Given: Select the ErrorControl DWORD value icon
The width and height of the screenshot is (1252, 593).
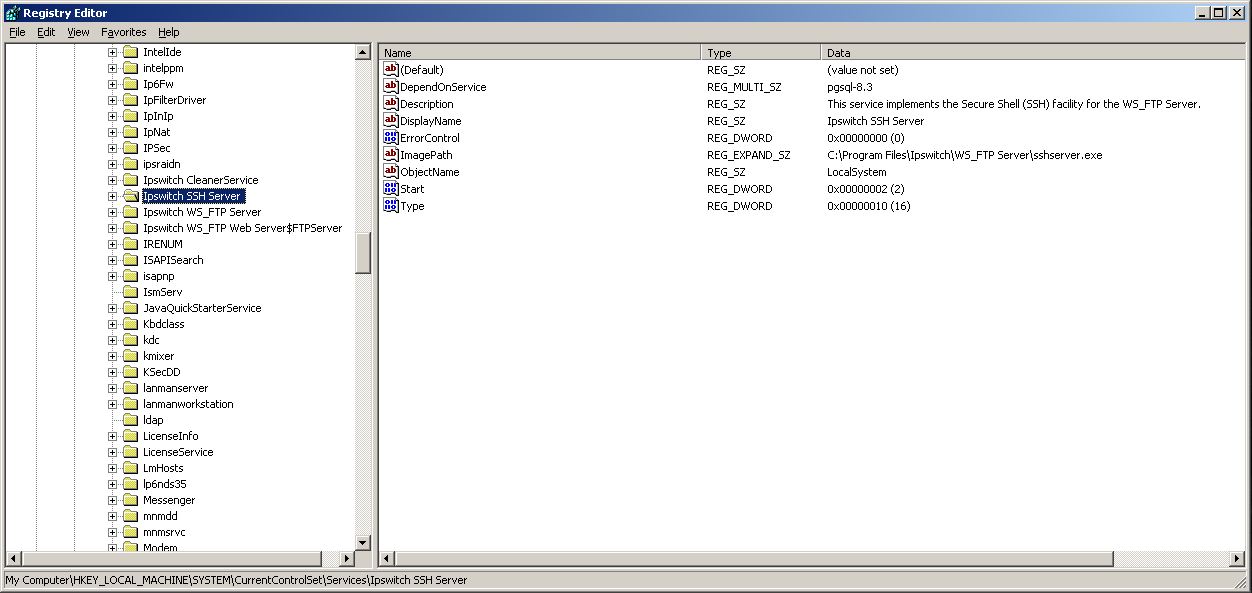Looking at the screenshot, I should [391, 137].
